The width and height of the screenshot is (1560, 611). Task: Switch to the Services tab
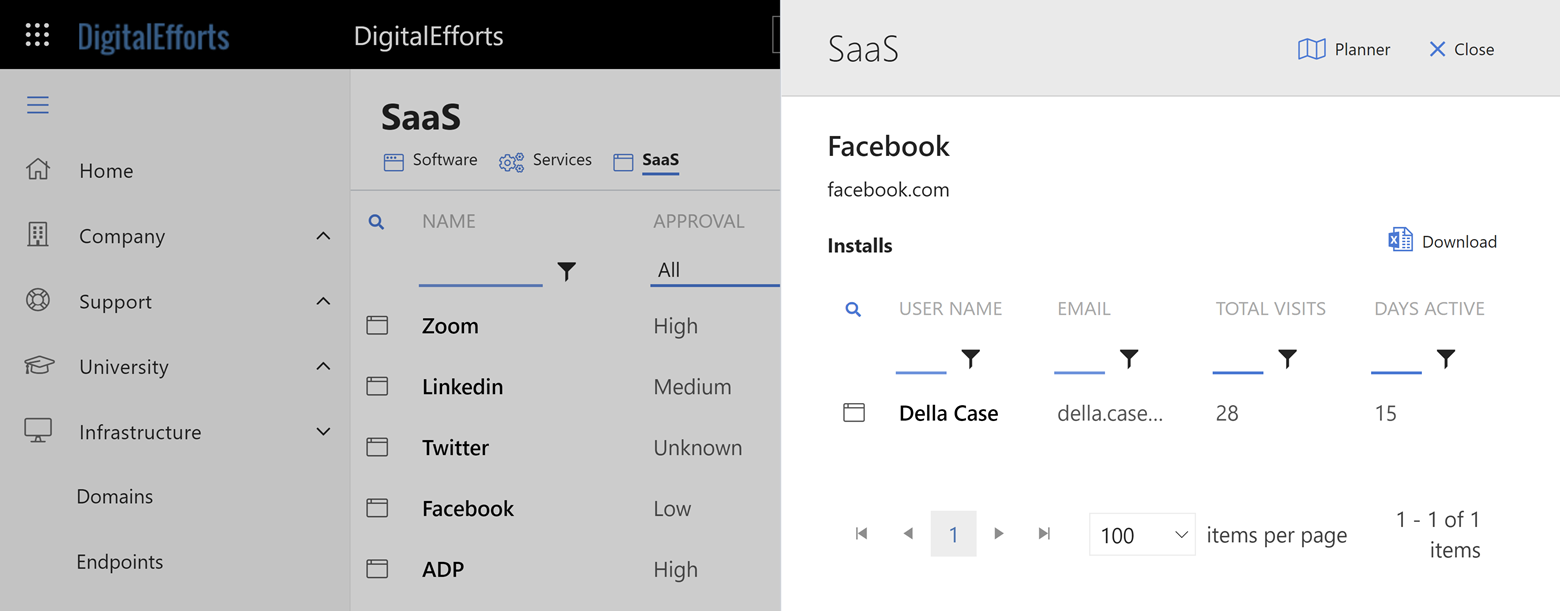pyautogui.click(x=546, y=160)
